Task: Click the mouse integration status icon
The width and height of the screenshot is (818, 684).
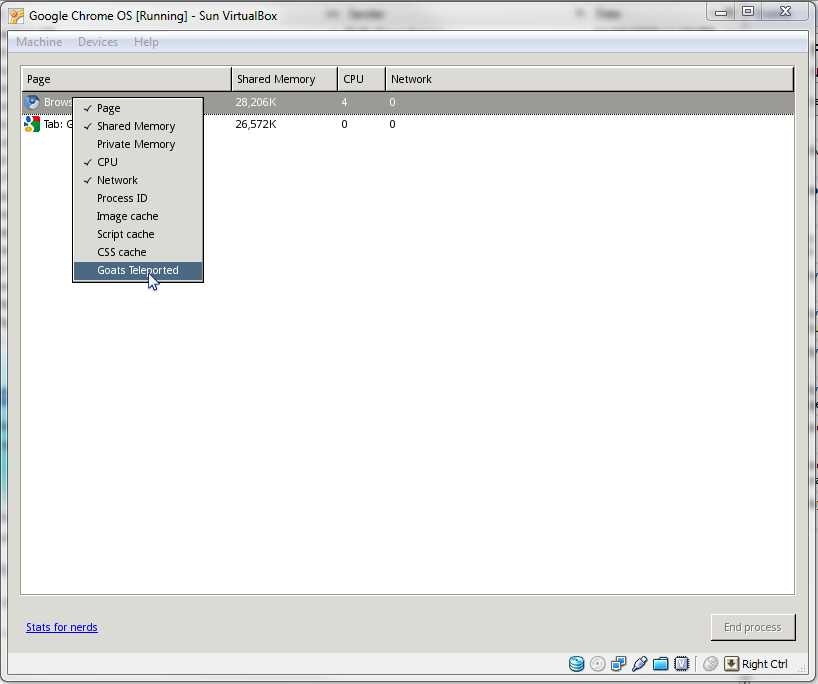Action: click(710, 664)
